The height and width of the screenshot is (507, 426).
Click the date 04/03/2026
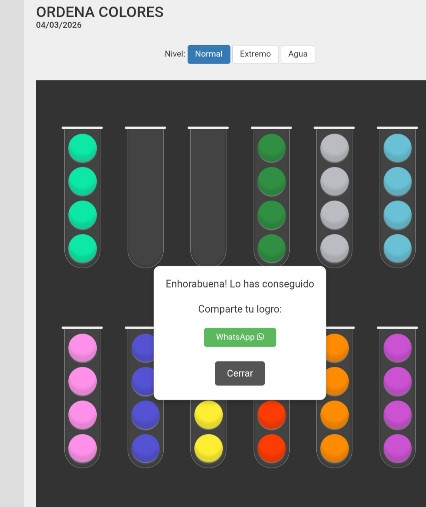[x=59, y=25]
